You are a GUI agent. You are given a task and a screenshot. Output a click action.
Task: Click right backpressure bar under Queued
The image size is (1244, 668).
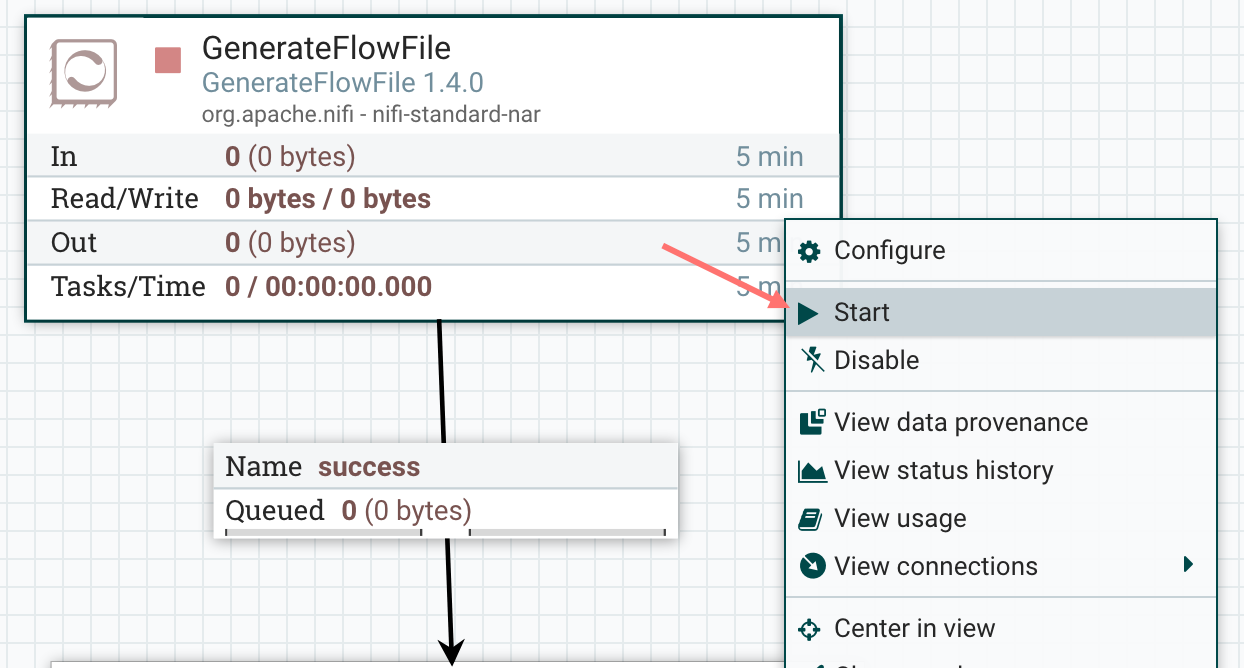tap(567, 532)
